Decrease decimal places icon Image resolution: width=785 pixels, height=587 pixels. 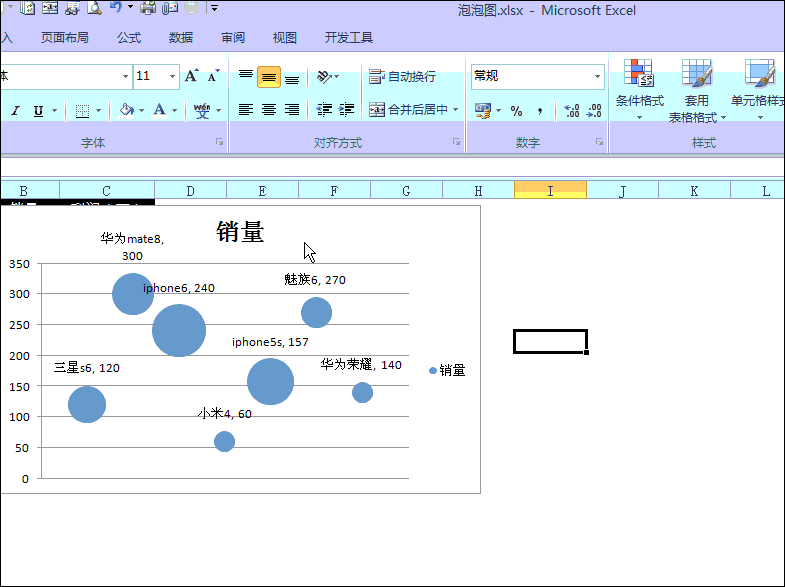pos(594,111)
